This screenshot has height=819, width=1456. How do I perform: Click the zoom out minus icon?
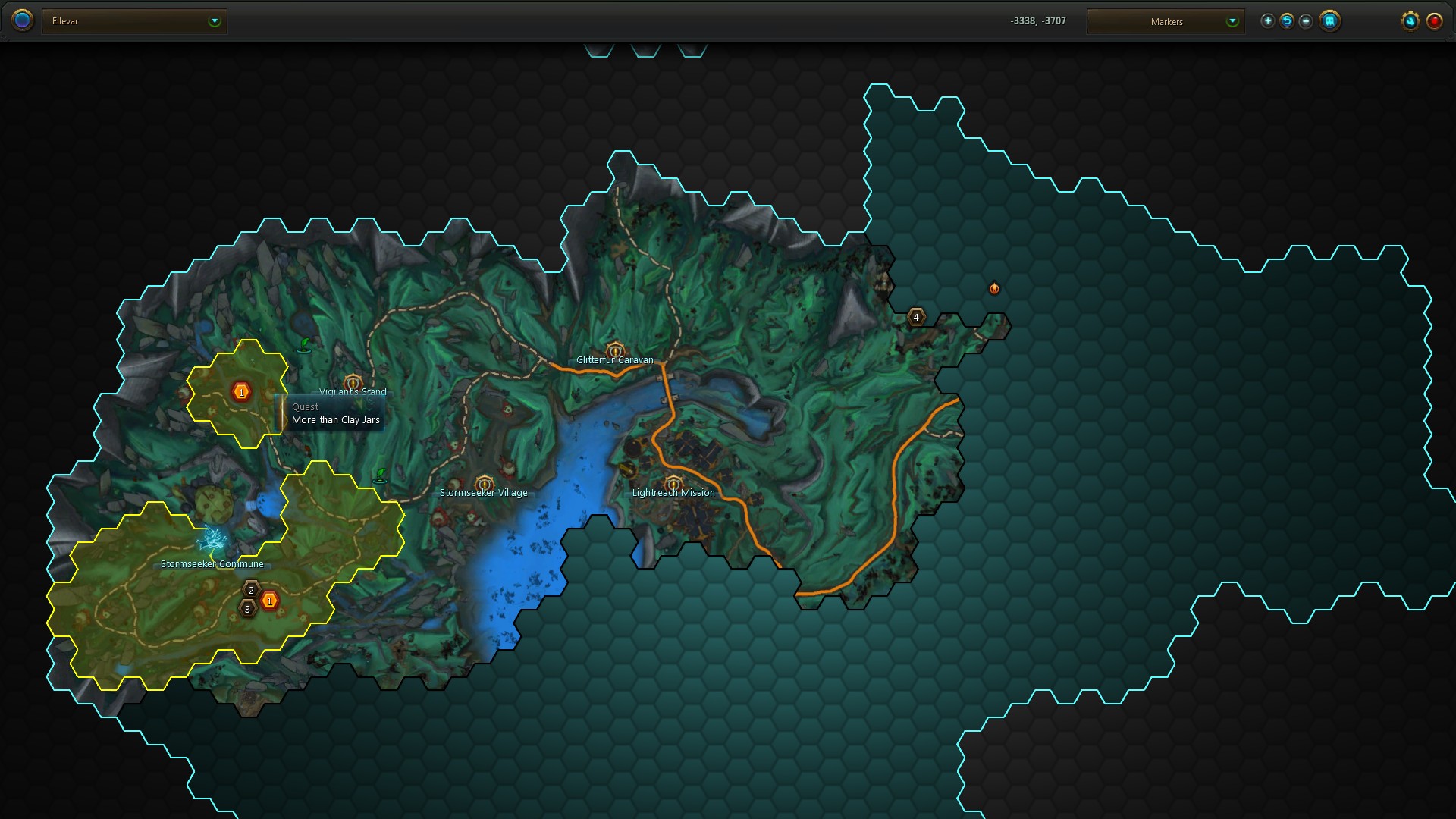1306,21
